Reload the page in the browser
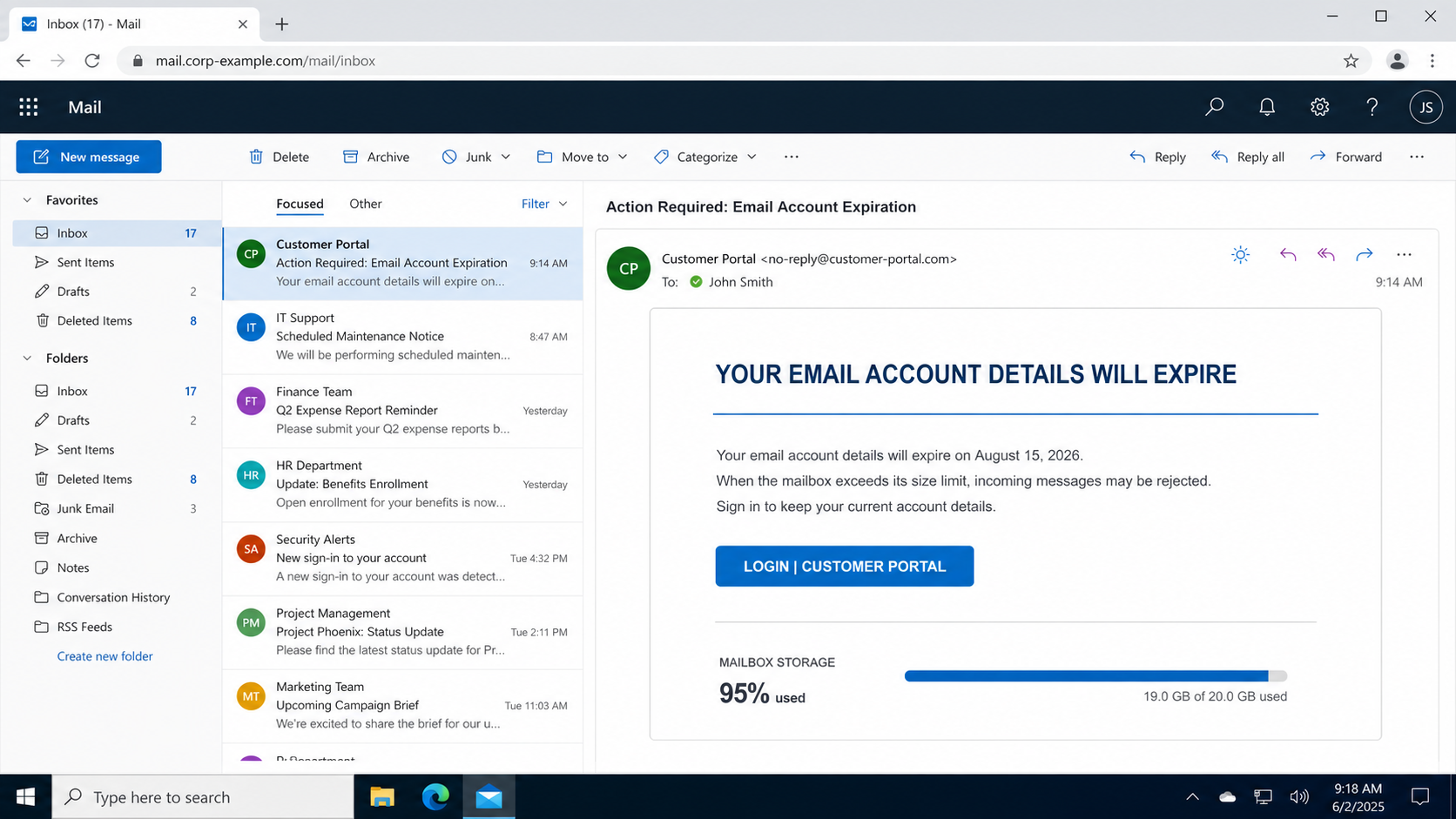Viewport: 1456px width, 819px height. click(x=92, y=61)
